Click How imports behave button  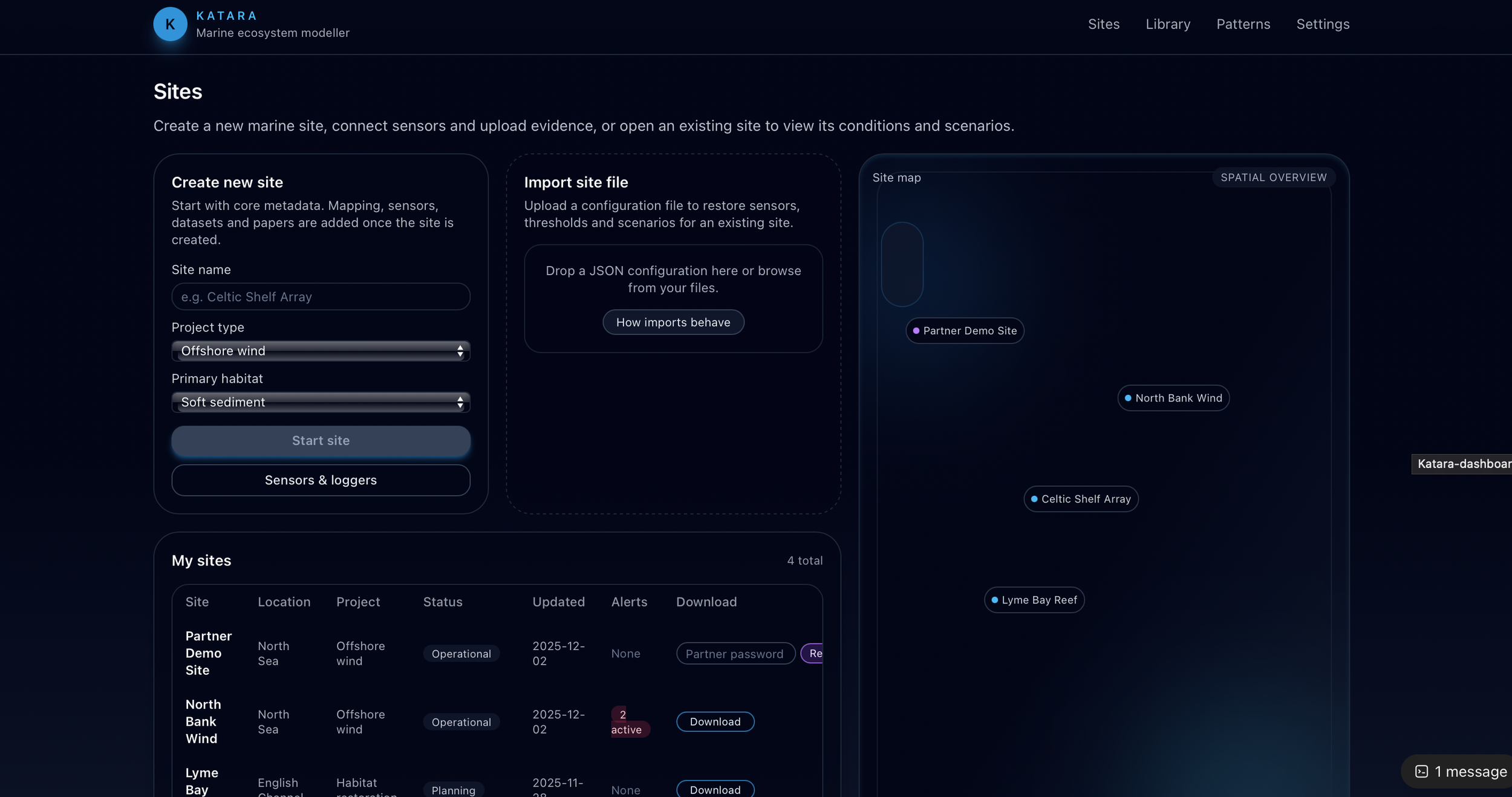coord(673,322)
